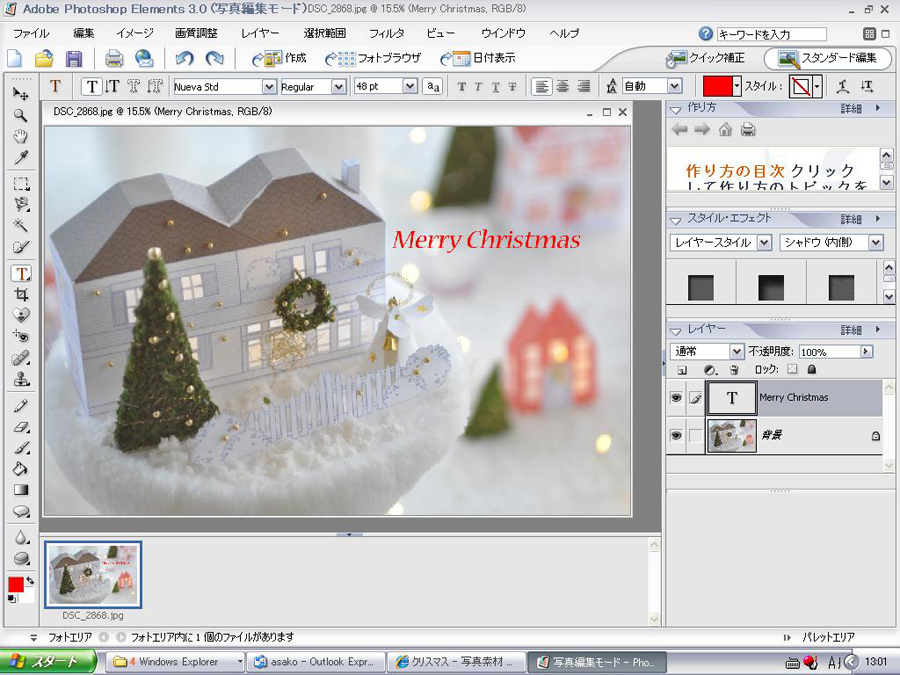900x675 pixels.
Task: Click the create warped text icon
Action: pyautogui.click(x=841, y=87)
